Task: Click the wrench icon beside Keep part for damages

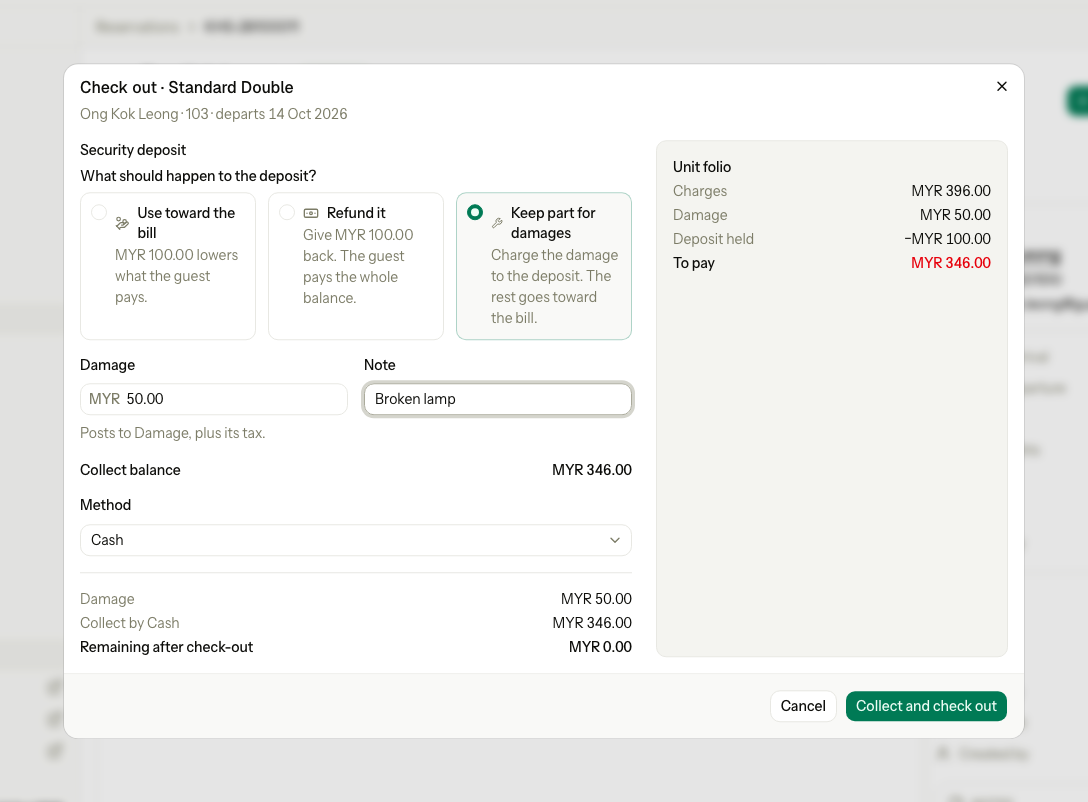Action: point(498,223)
